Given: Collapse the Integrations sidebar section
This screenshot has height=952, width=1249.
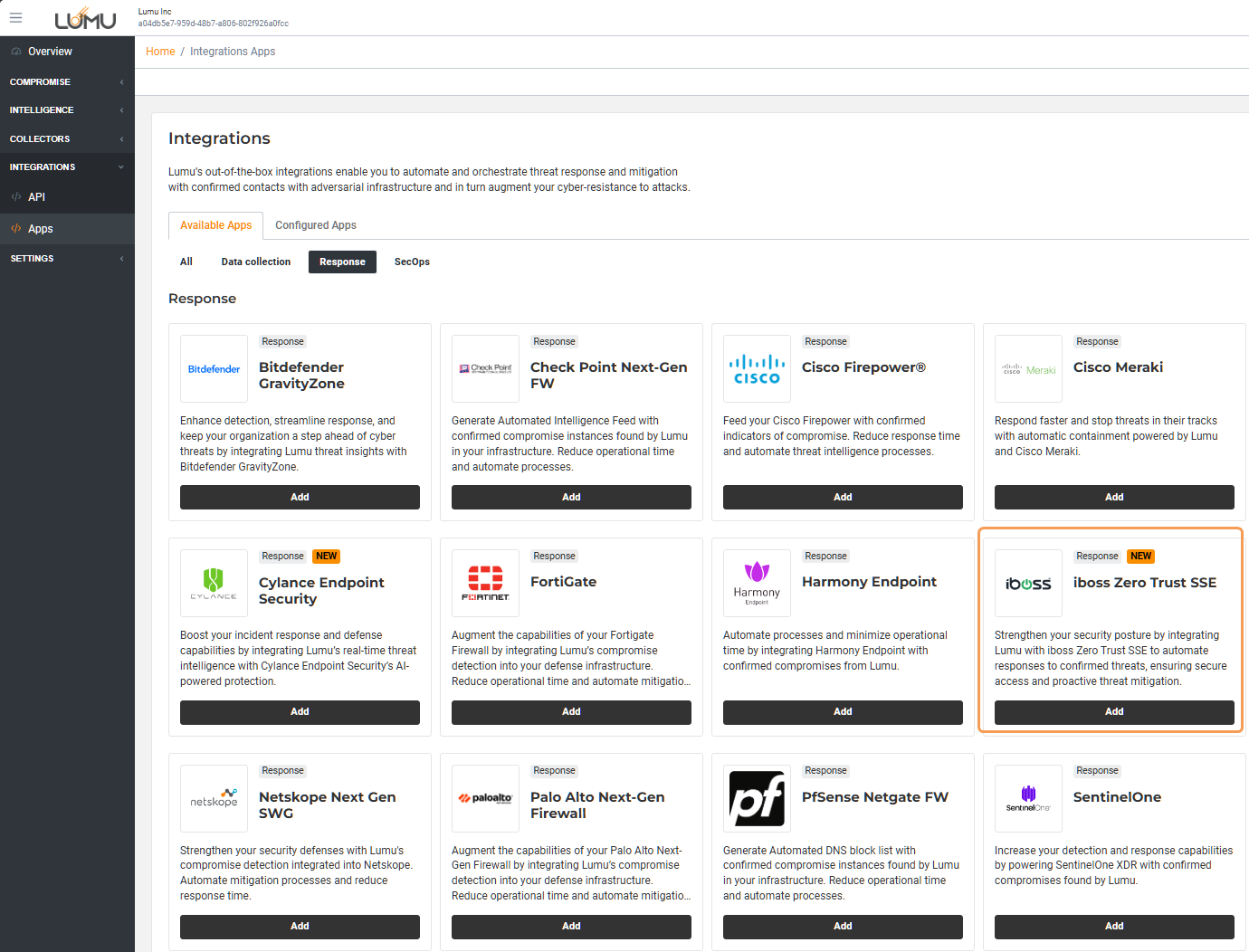Looking at the screenshot, I should 67,167.
